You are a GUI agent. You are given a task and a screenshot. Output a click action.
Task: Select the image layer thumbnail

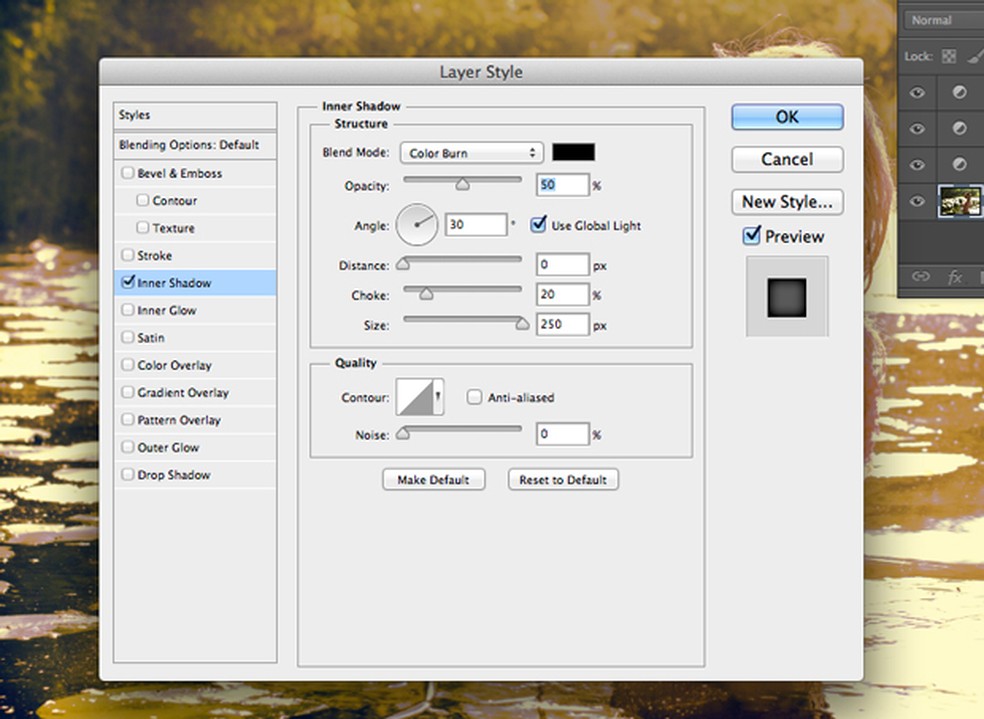[x=961, y=202]
